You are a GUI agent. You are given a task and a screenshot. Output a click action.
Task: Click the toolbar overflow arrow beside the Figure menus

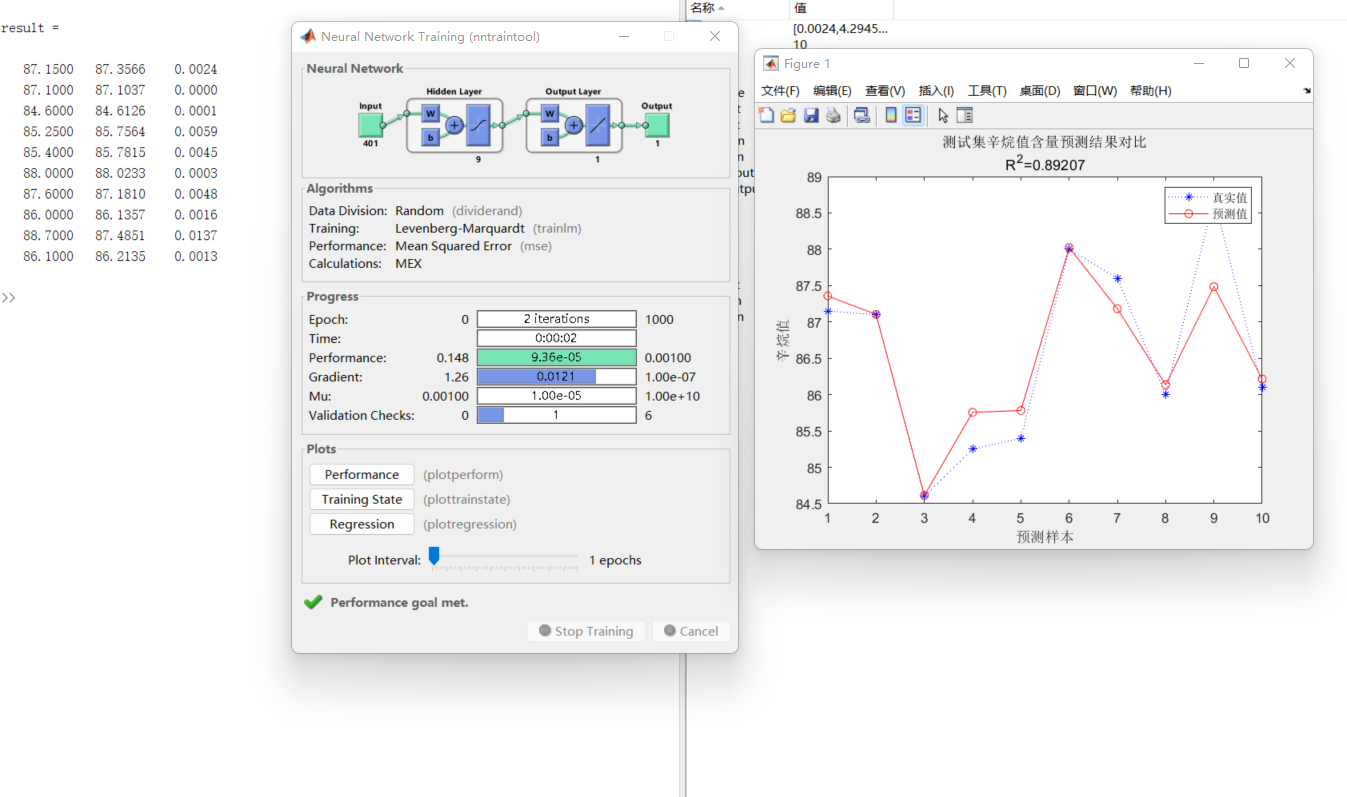click(x=1307, y=91)
